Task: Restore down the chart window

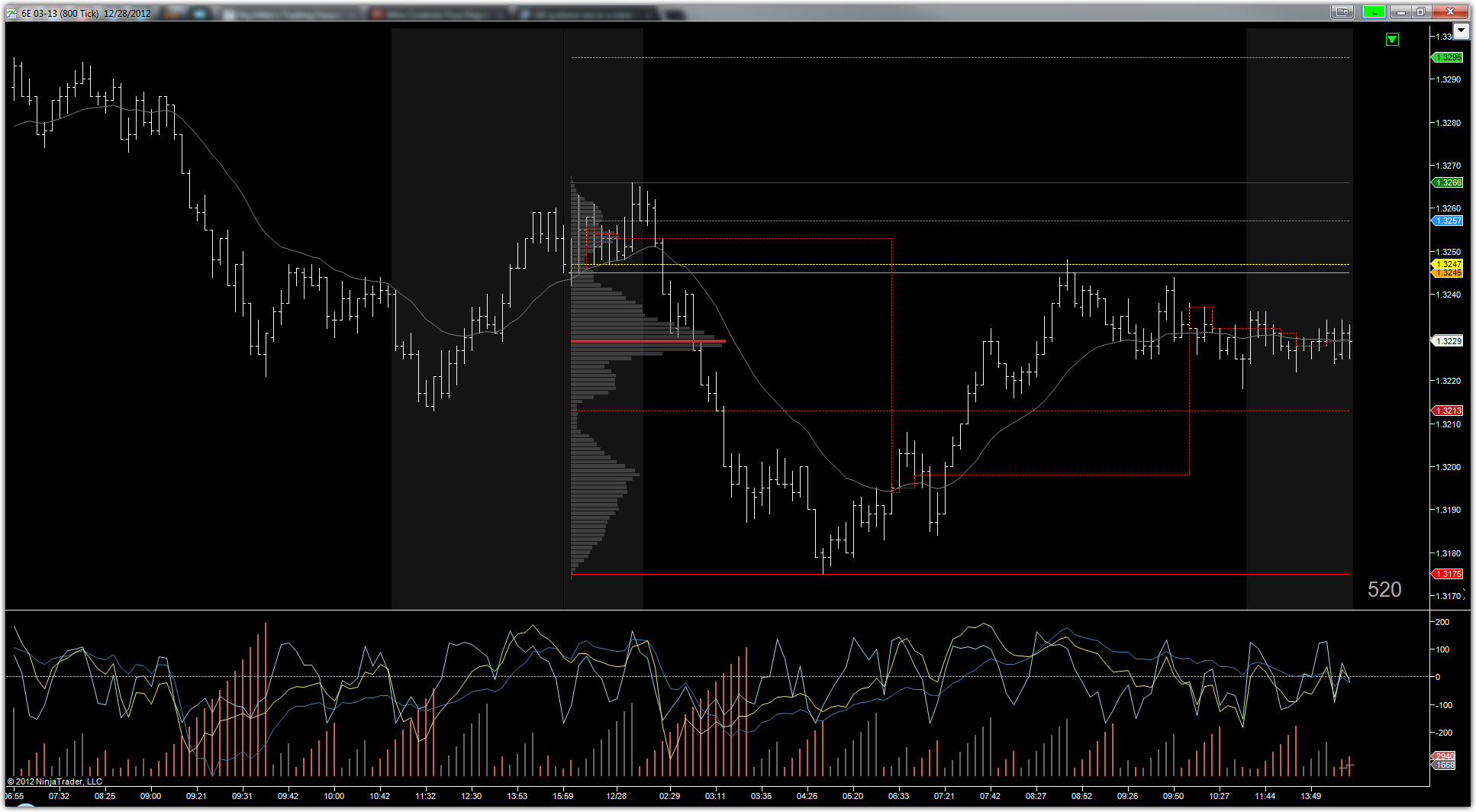Action: coord(1420,11)
